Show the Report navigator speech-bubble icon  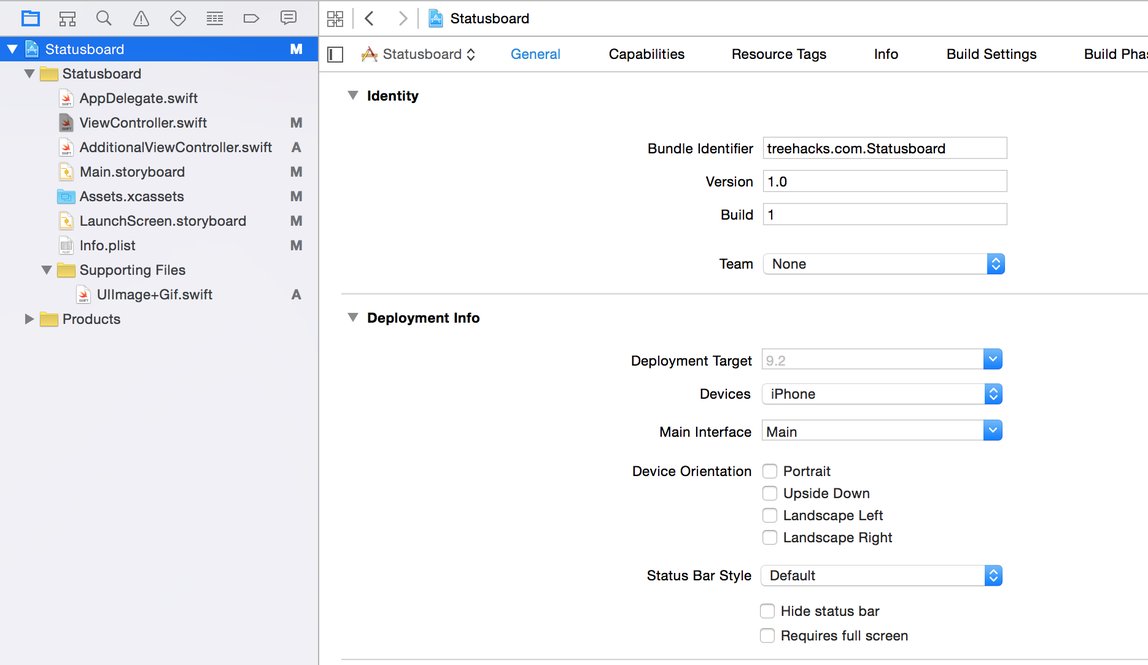(x=288, y=18)
